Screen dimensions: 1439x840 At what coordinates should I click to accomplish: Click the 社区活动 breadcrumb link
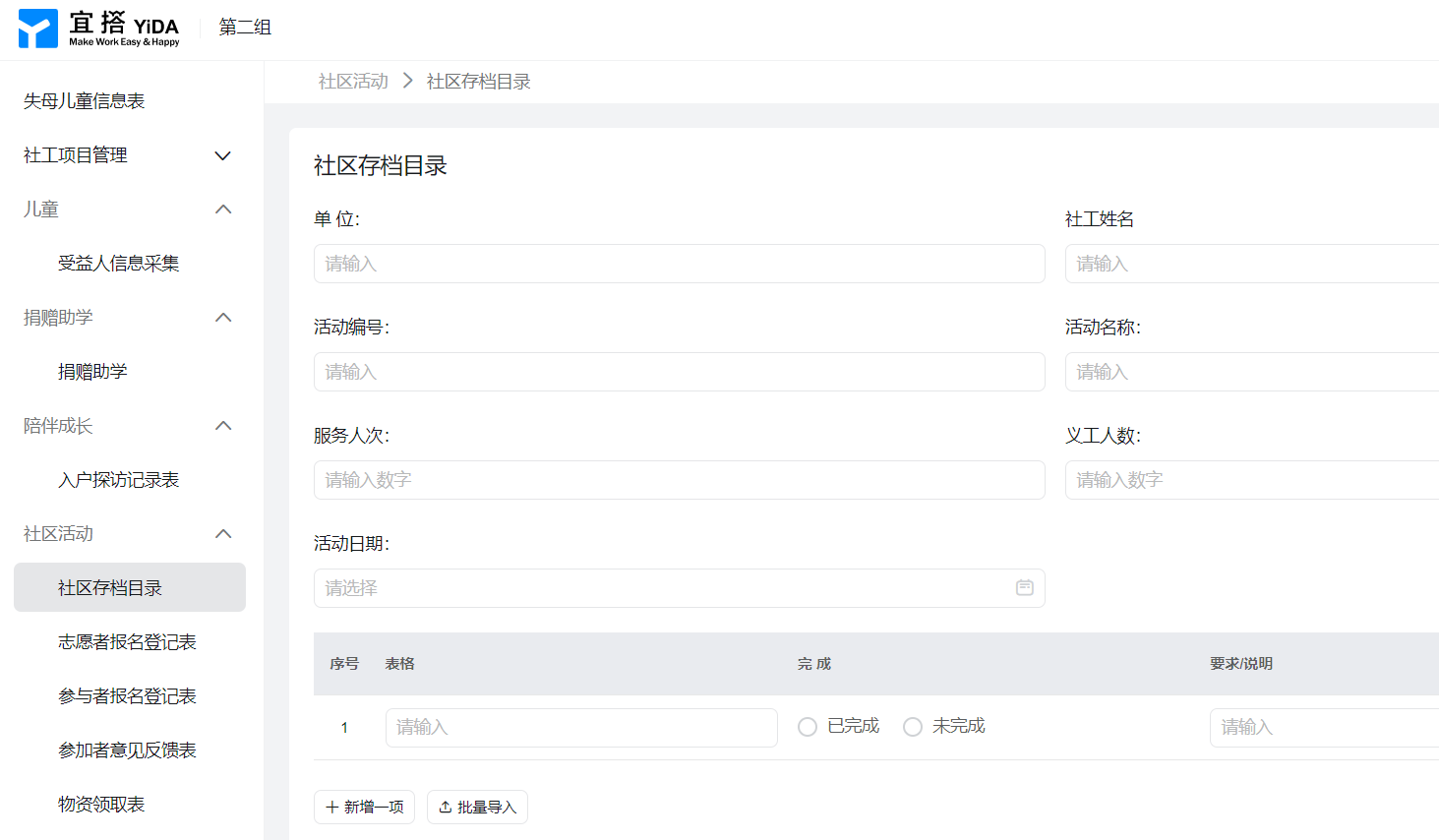[x=353, y=82]
